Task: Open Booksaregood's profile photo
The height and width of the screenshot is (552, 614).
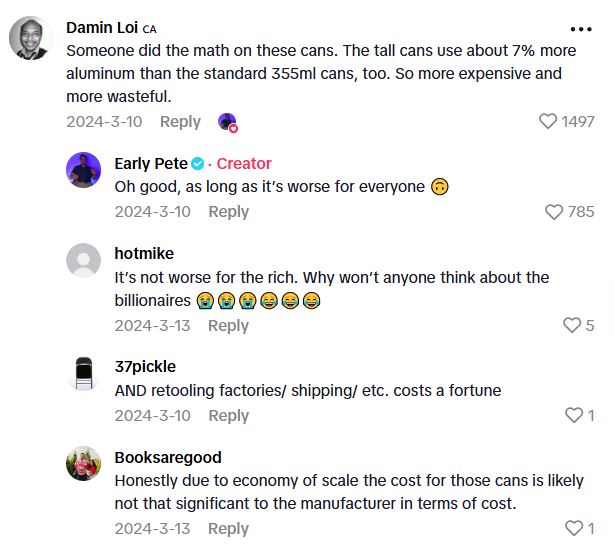Action: click(x=84, y=463)
